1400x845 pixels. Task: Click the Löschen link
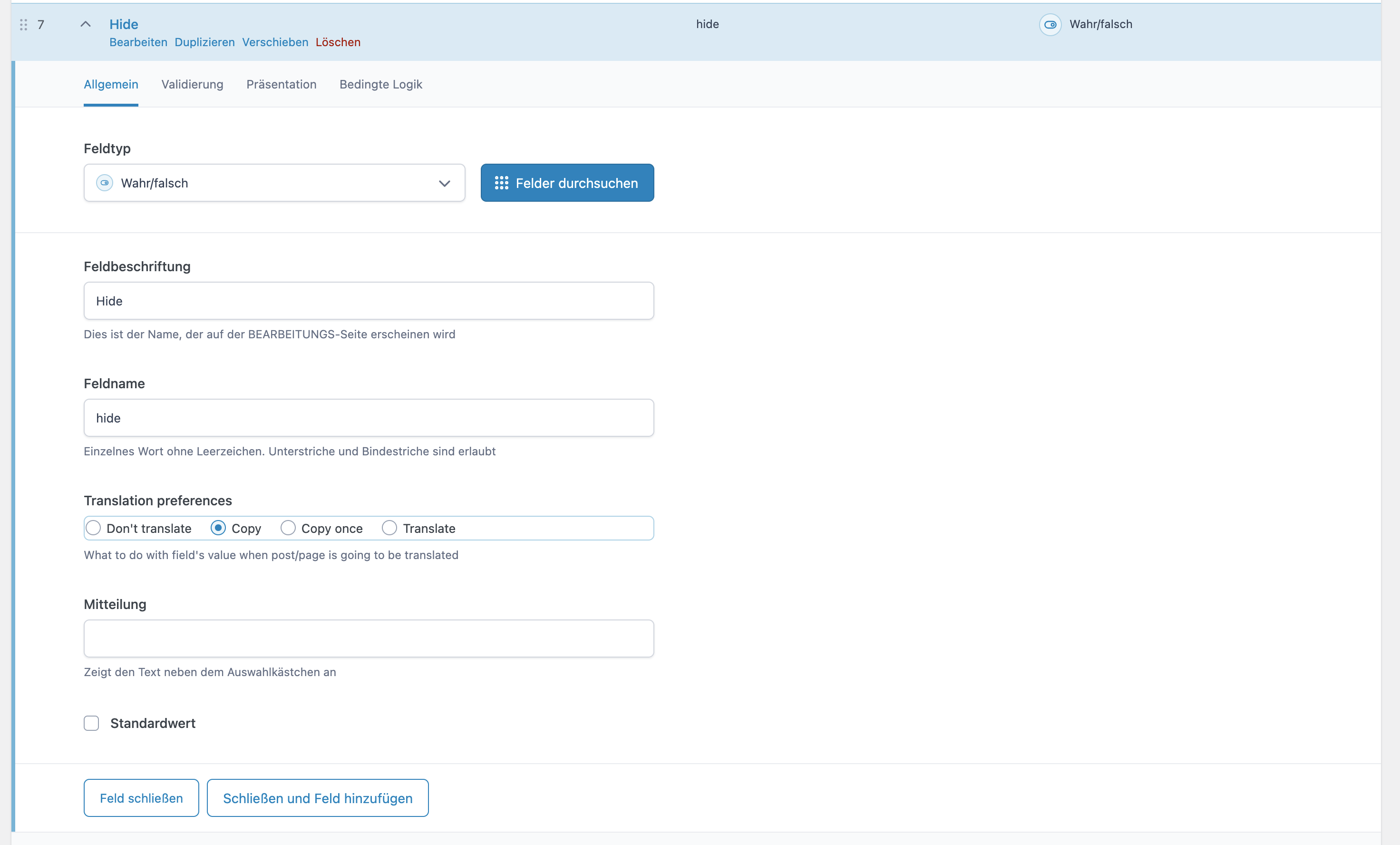tap(338, 42)
